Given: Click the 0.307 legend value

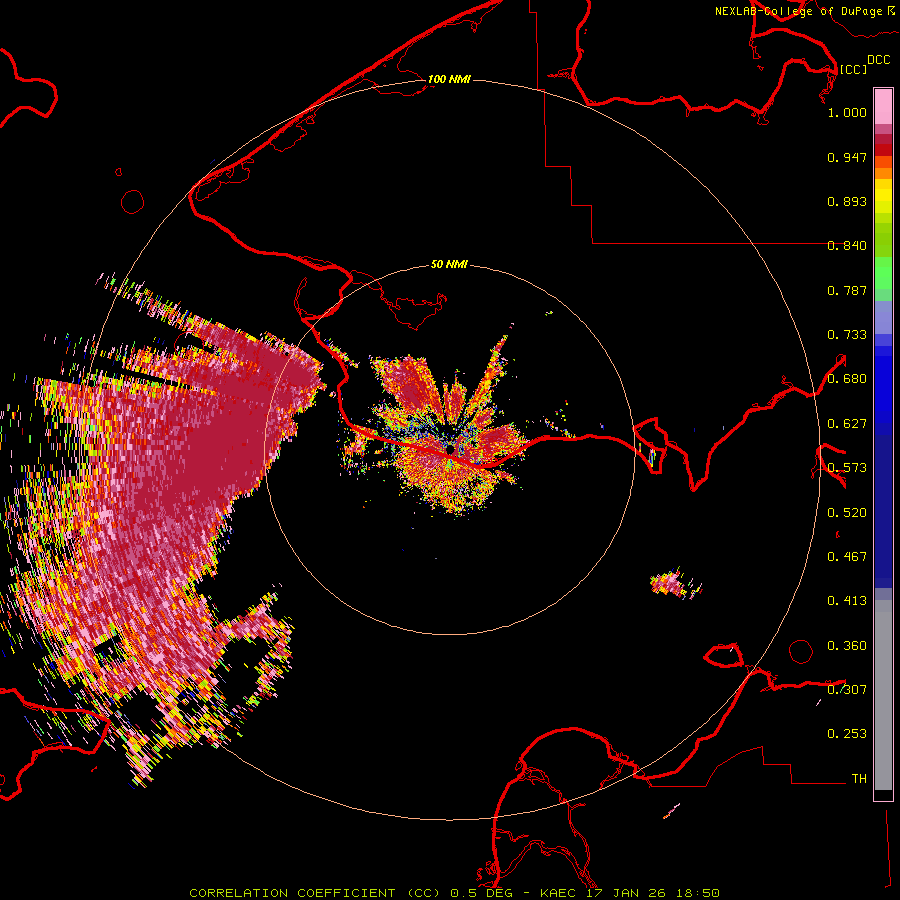Looking at the screenshot, I should tap(847, 690).
